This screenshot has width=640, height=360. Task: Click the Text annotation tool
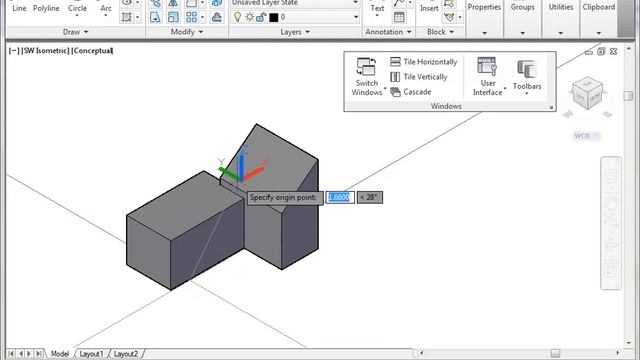[x=377, y=8]
